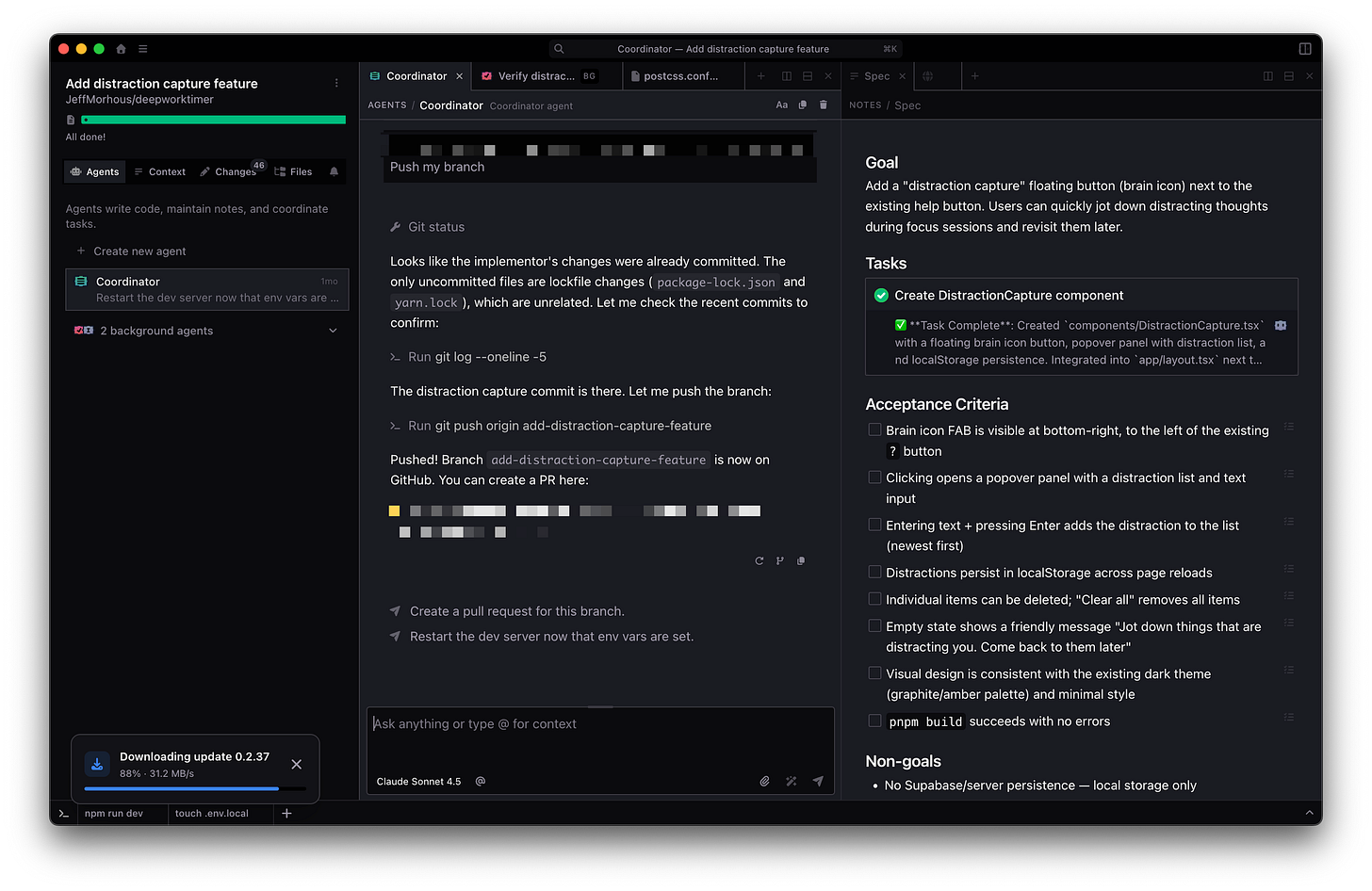The image size is (1372, 891).
Task: Collapse the '2 background agents' section
Action: 333,331
